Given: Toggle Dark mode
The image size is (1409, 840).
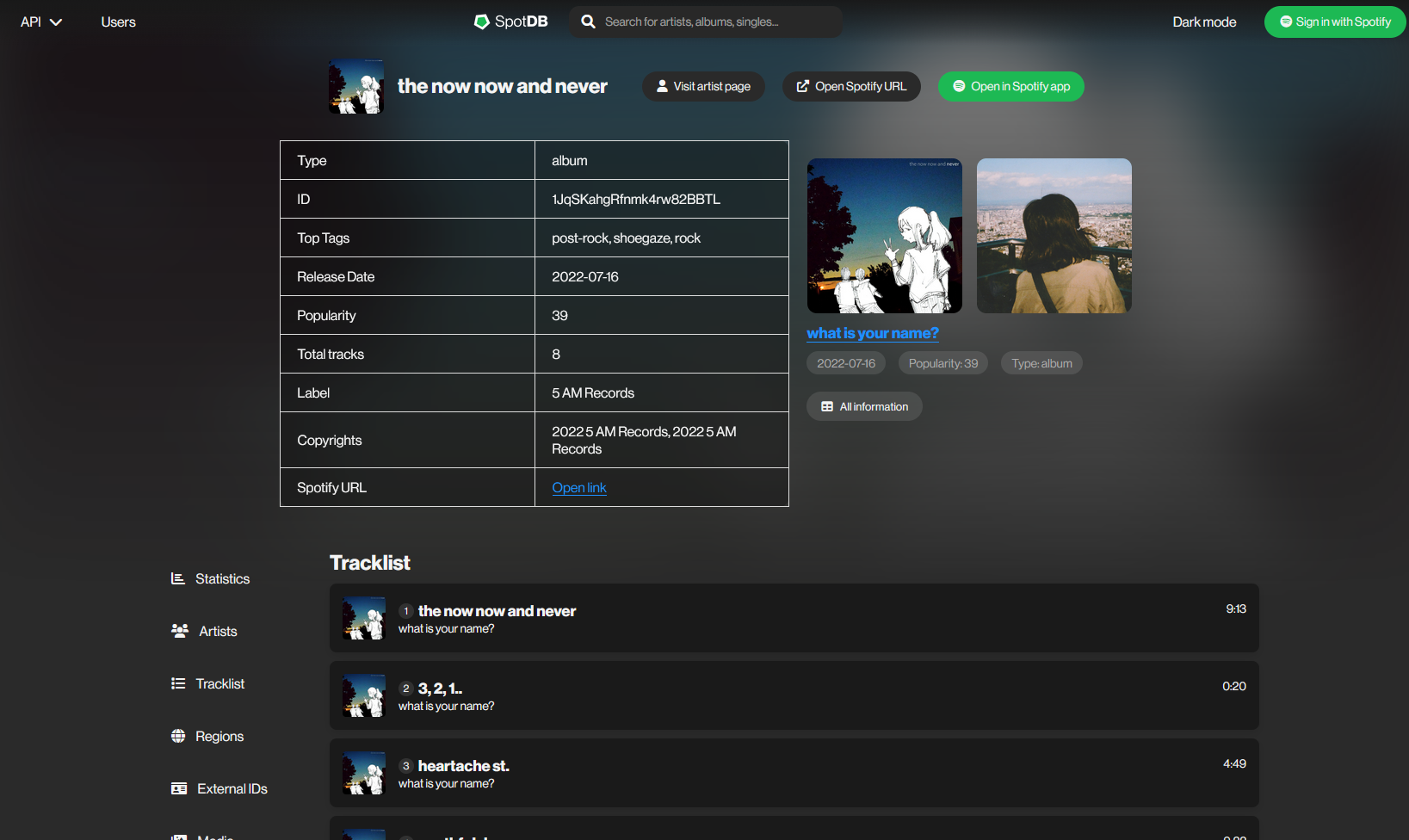Looking at the screenshot, I should click(x=1204, y=22).
